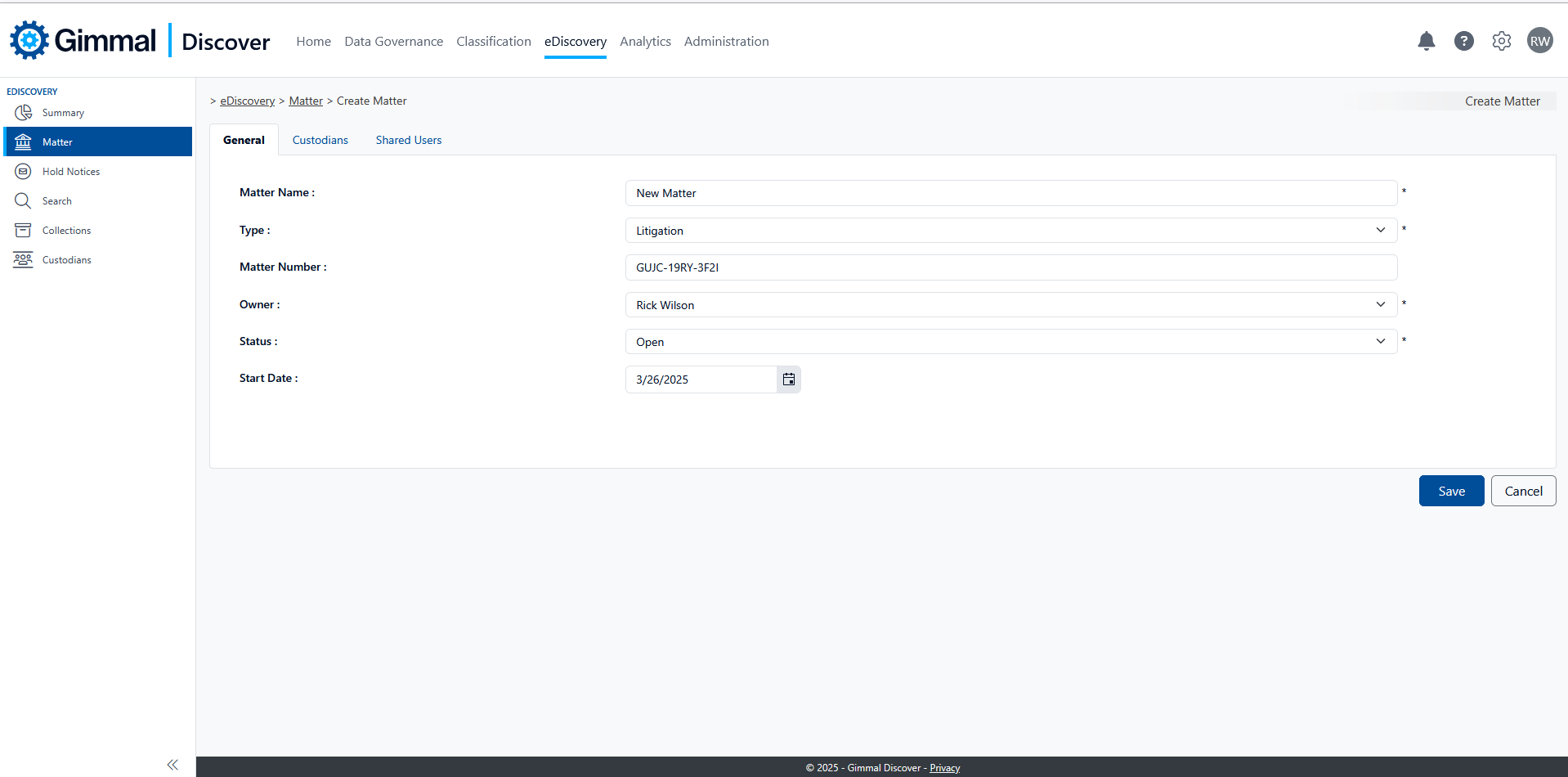The height and width of the screenshot is (777, 1568).
Task: Open the settings gear icon
Action: coord(1501,41)
